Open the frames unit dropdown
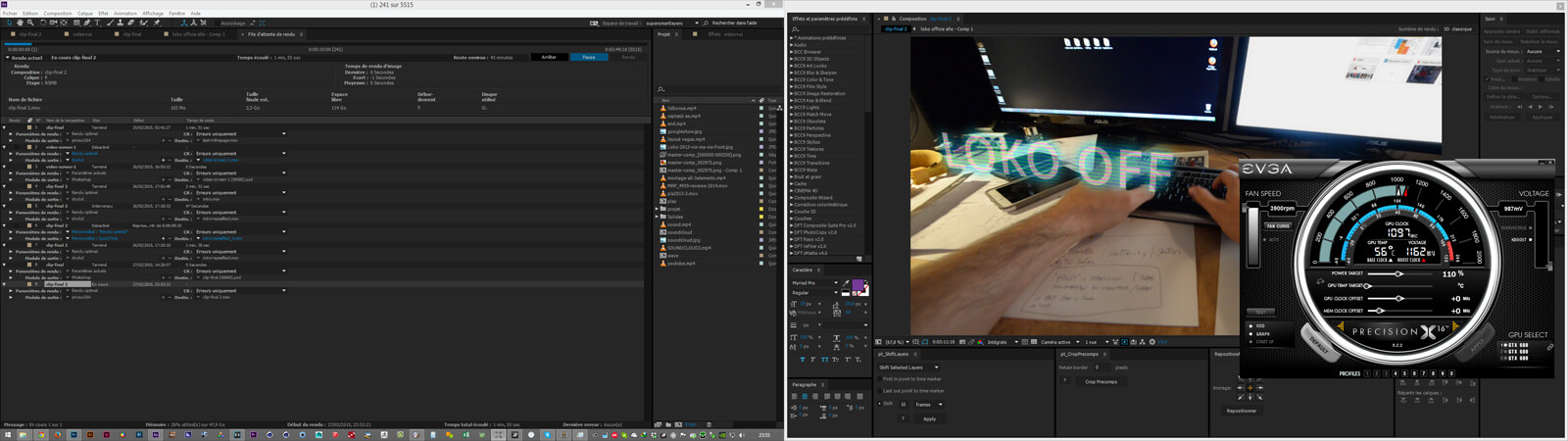Viewport: 1568px width, 441px height. point(929,405)
